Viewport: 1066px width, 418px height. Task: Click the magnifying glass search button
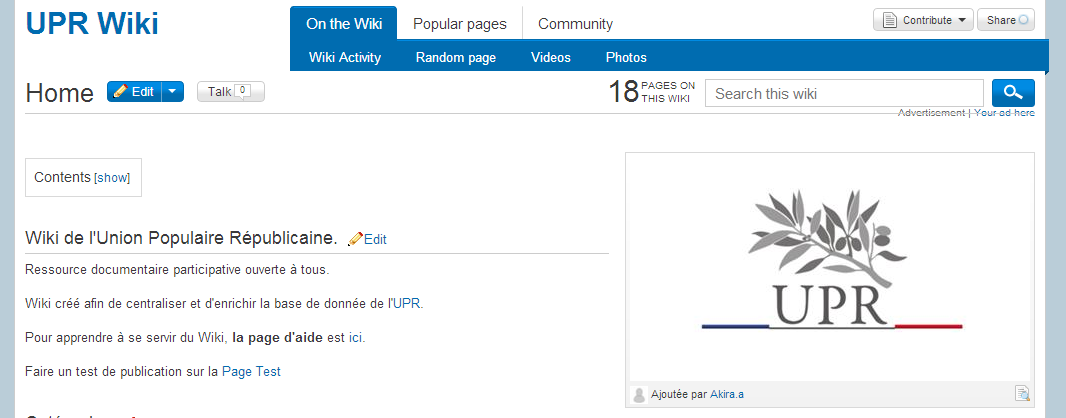[1013, 93]
